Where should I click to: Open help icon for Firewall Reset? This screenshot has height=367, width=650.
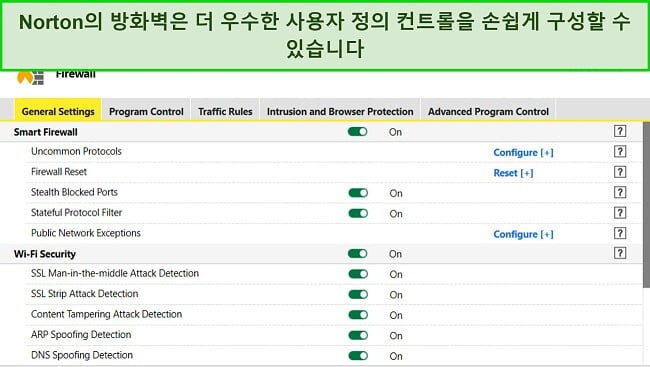coord(620,172)
